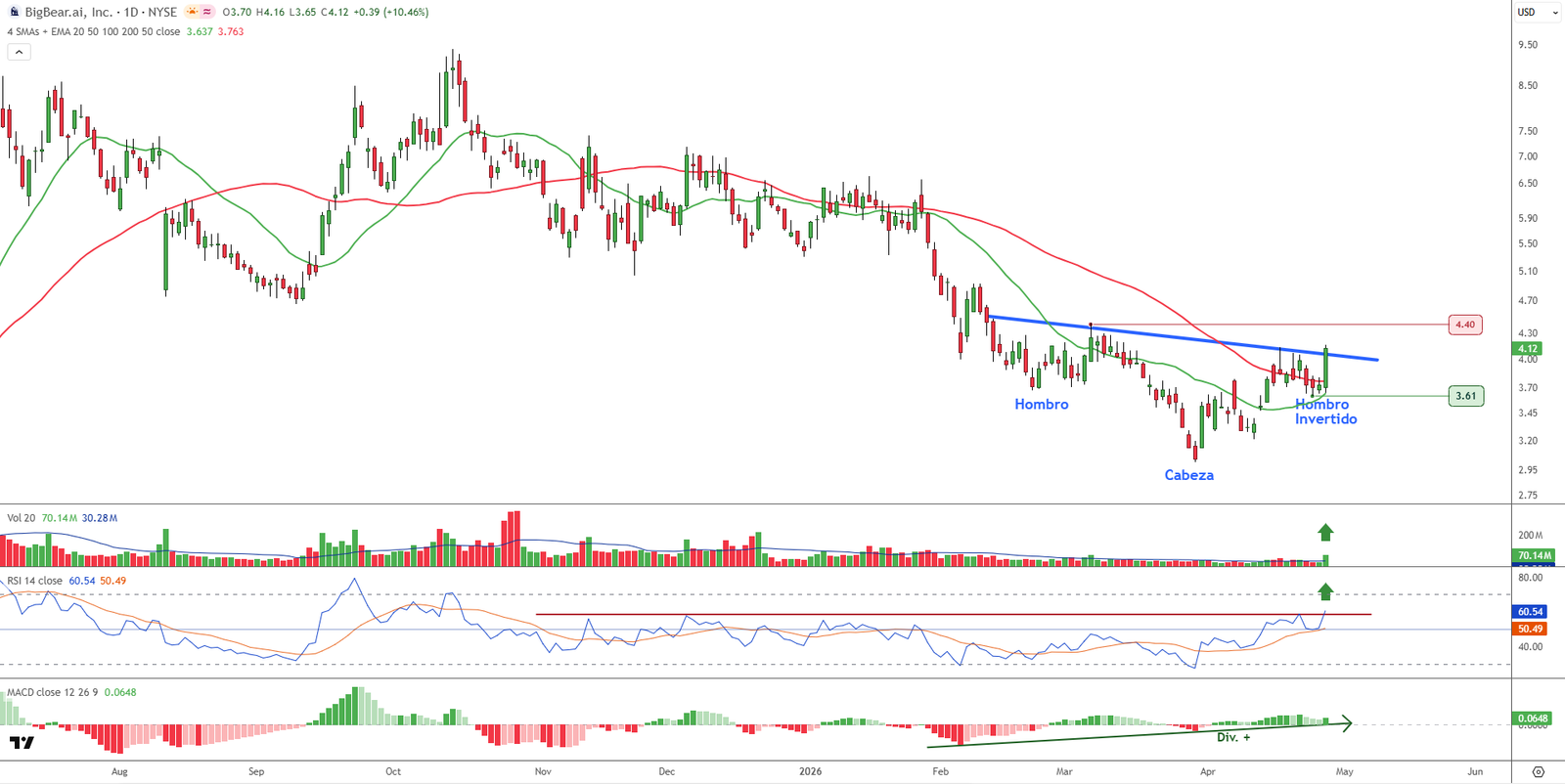Select the Vol 20 indicator legend
Screen dimensions: 1565x784
pyautogui.click(x=22, y=518)
